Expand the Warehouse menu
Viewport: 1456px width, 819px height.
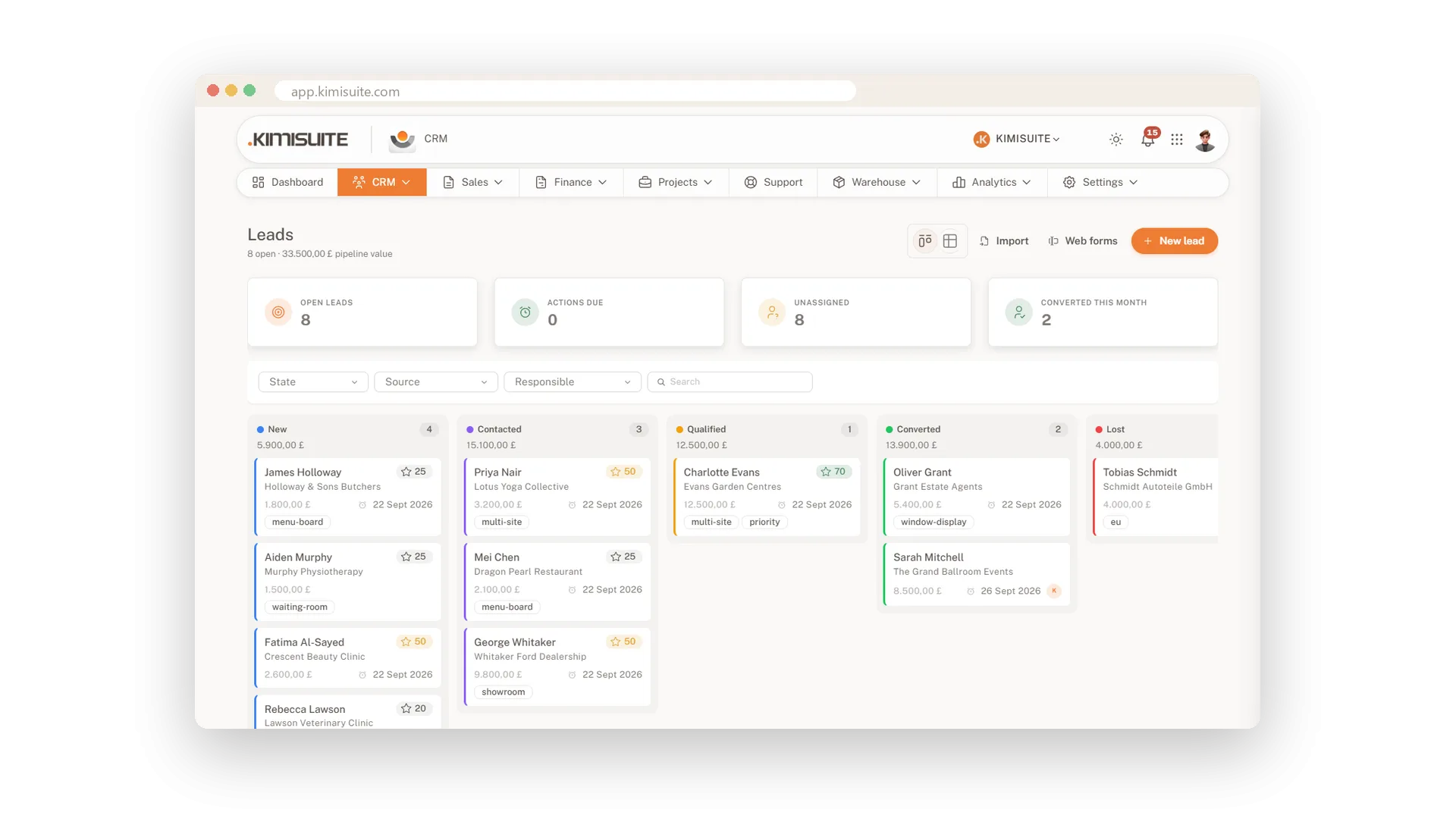(x=877, y=182)
